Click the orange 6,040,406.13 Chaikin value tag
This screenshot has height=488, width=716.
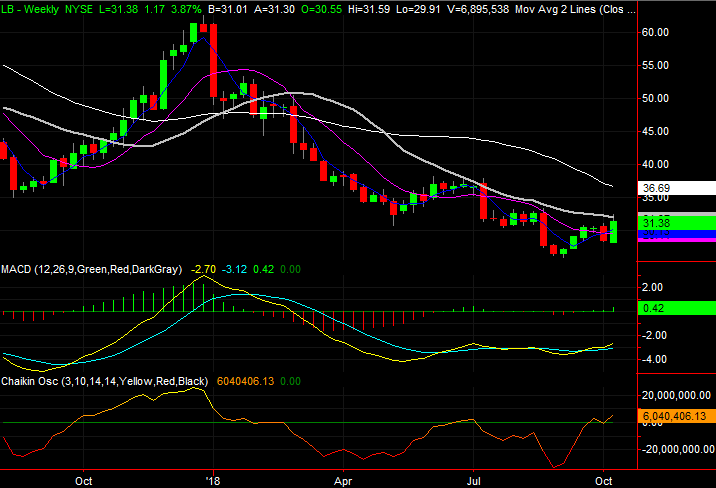(x=675, y=416)
